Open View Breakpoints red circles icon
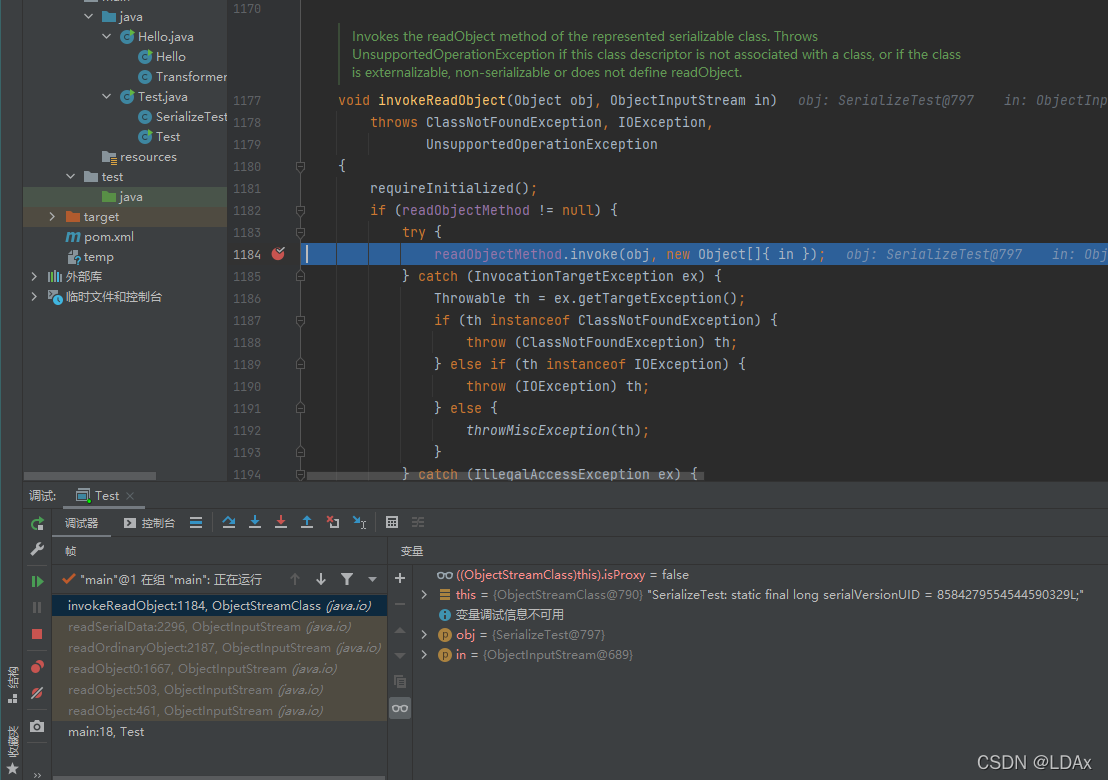 pyautogui.click(x=37, y=667)
